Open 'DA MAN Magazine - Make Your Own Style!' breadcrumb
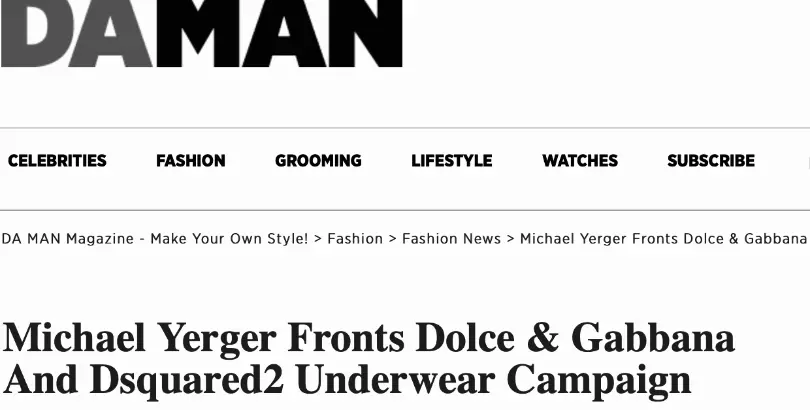The height and width of the screenshot is (410, 810). tap(155, 239)
